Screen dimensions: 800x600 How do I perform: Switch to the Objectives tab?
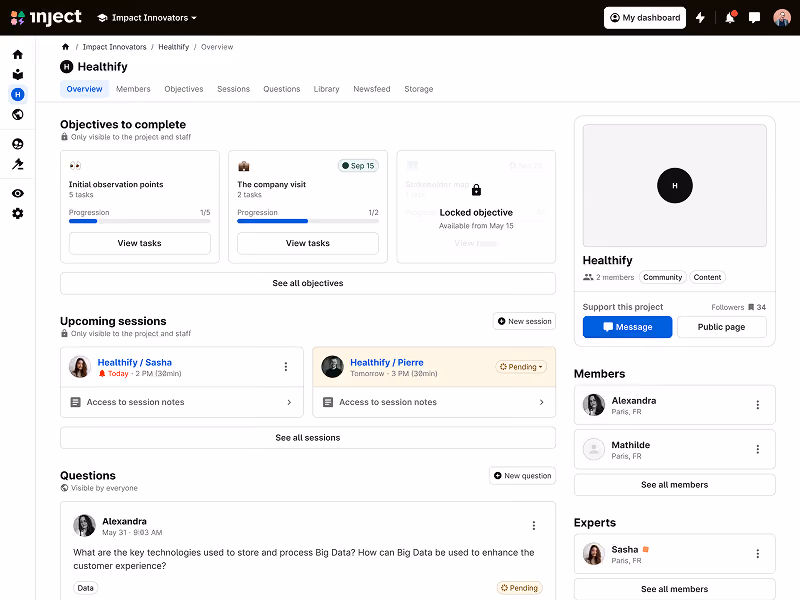point(184,89)
